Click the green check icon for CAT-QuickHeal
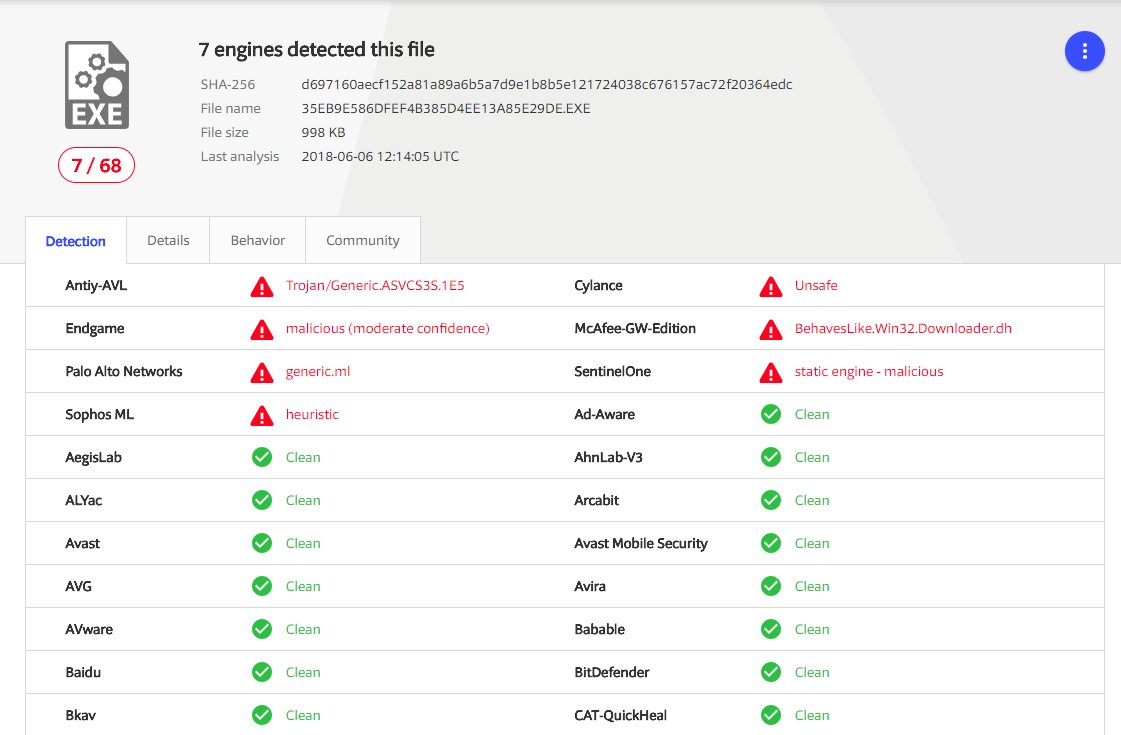This screenshot has width=1121, height=735. [x=771, y=714]
